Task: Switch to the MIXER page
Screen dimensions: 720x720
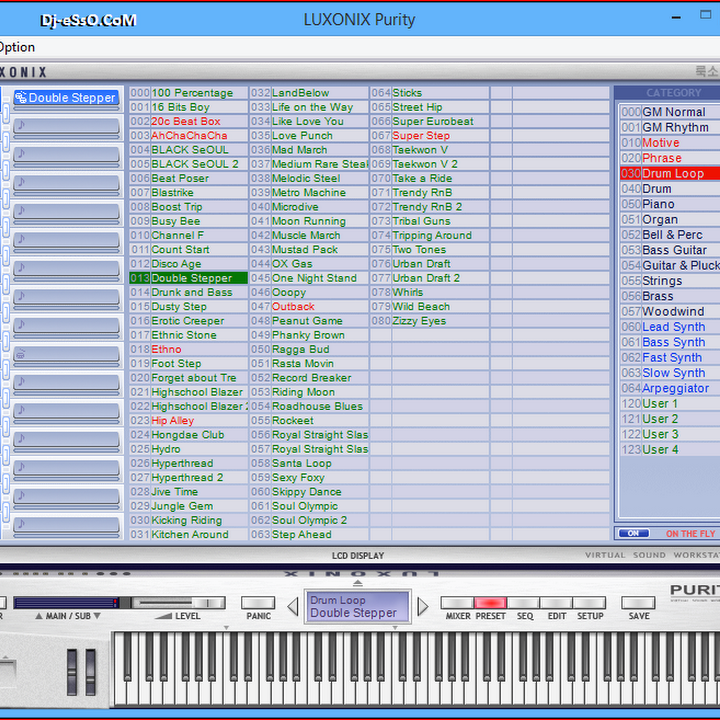Action: [457, 602]
